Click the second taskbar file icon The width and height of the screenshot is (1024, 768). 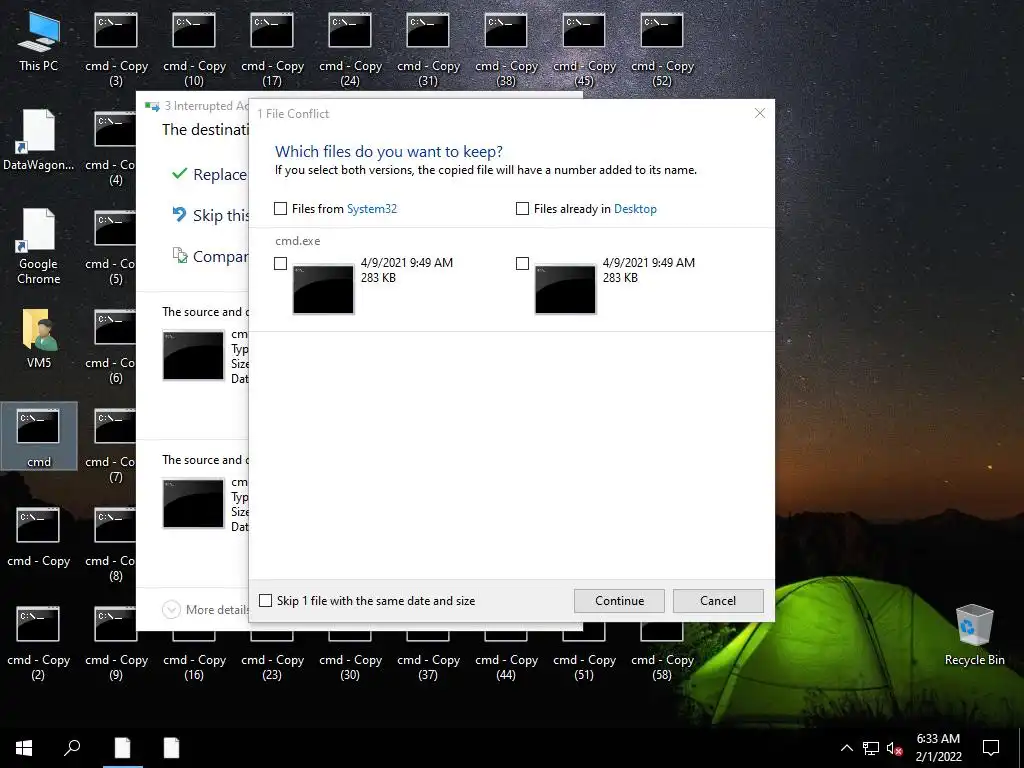pos(171,748)
